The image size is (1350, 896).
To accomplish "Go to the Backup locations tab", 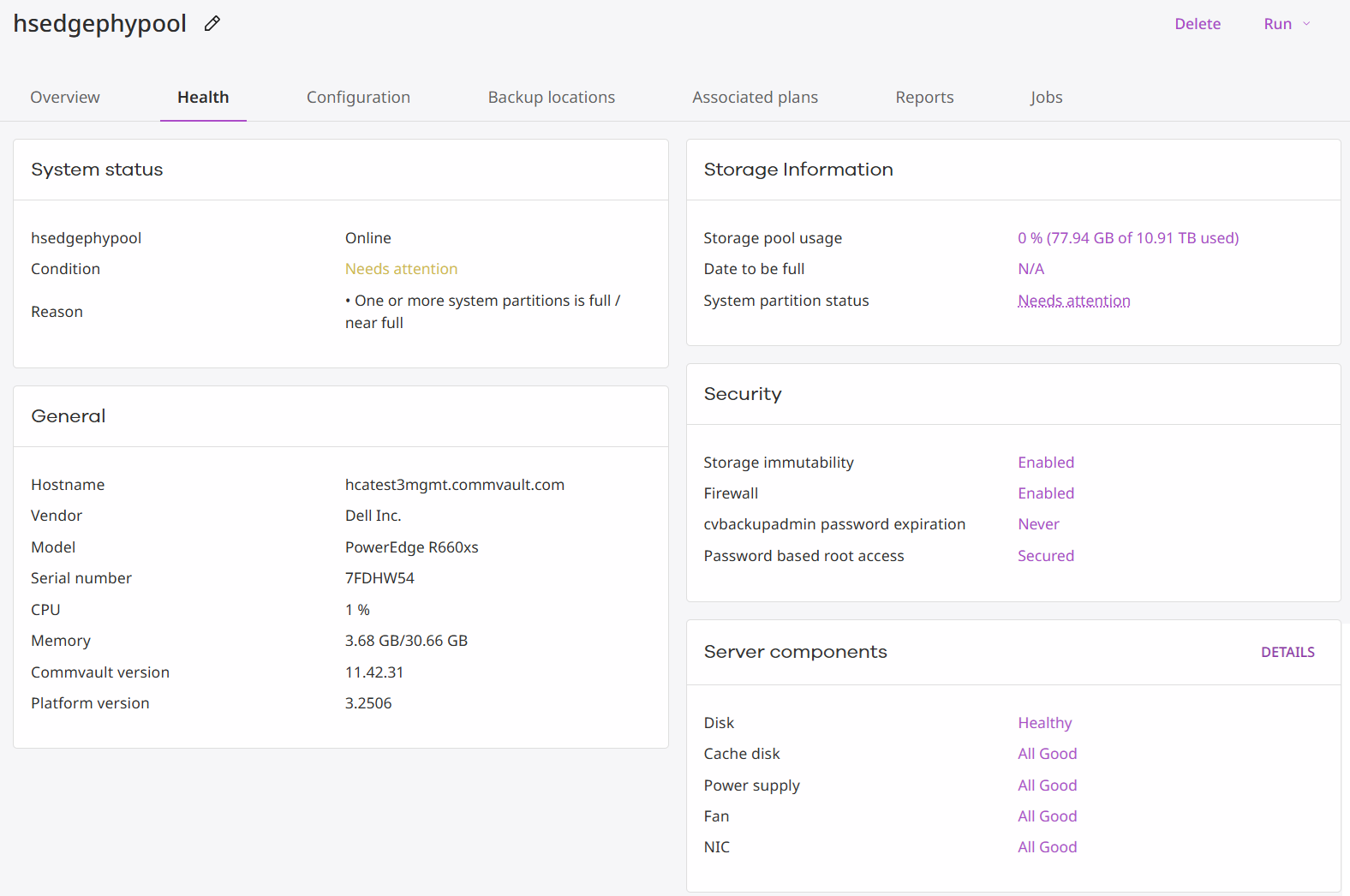I will [551, 98].
